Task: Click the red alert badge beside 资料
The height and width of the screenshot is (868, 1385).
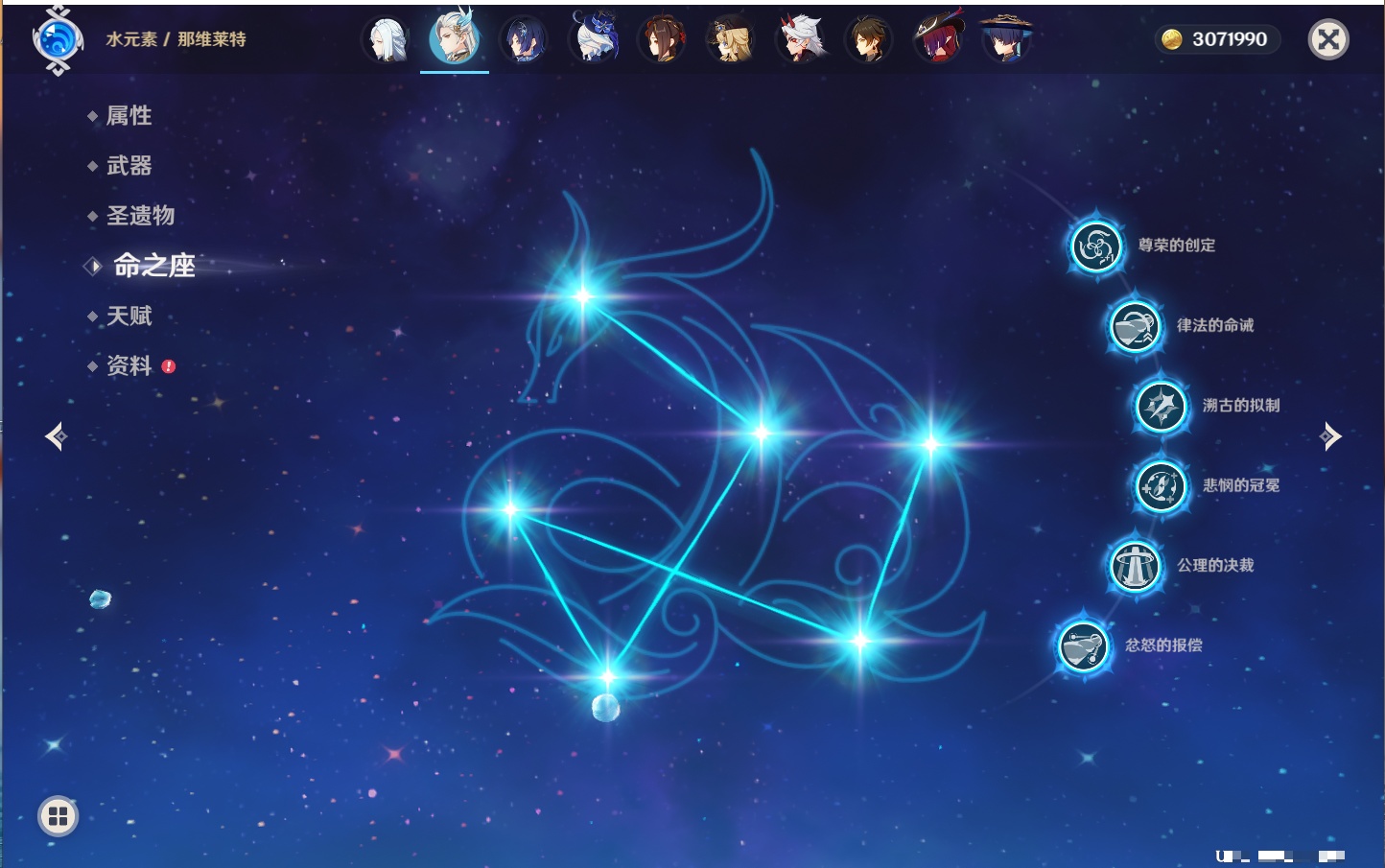Action: click(169, 366)
